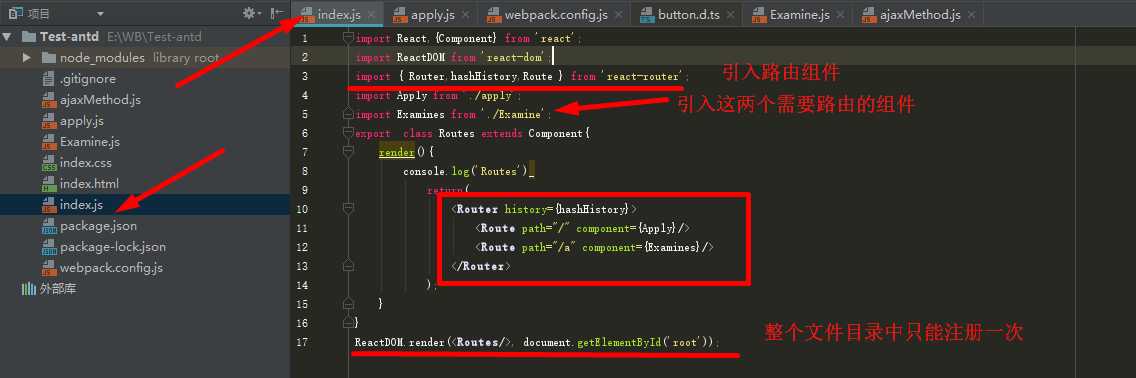Click 'react-dom' string on line 2

coord(514,57)
